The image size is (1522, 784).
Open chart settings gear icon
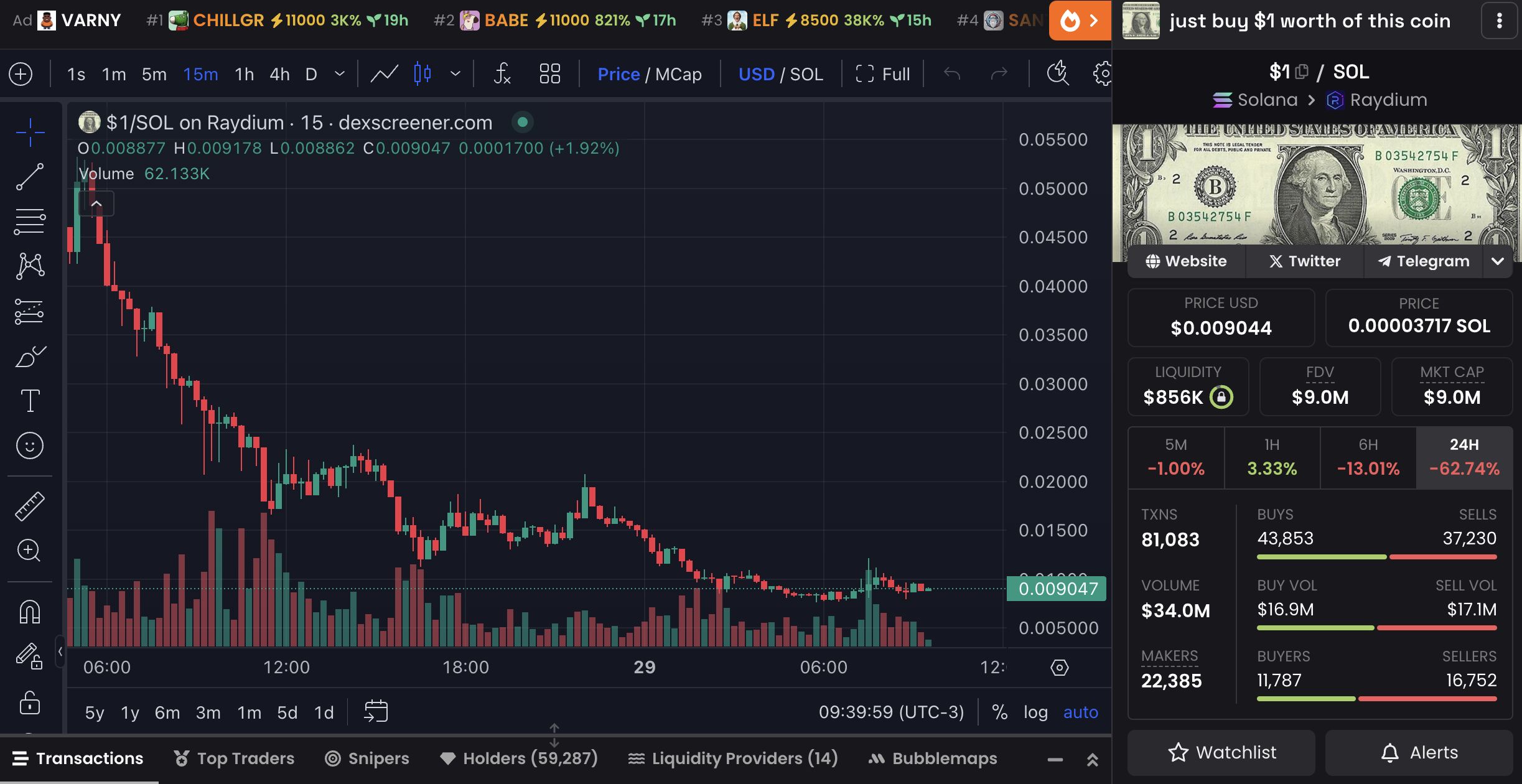click(x=1103, y=74)
